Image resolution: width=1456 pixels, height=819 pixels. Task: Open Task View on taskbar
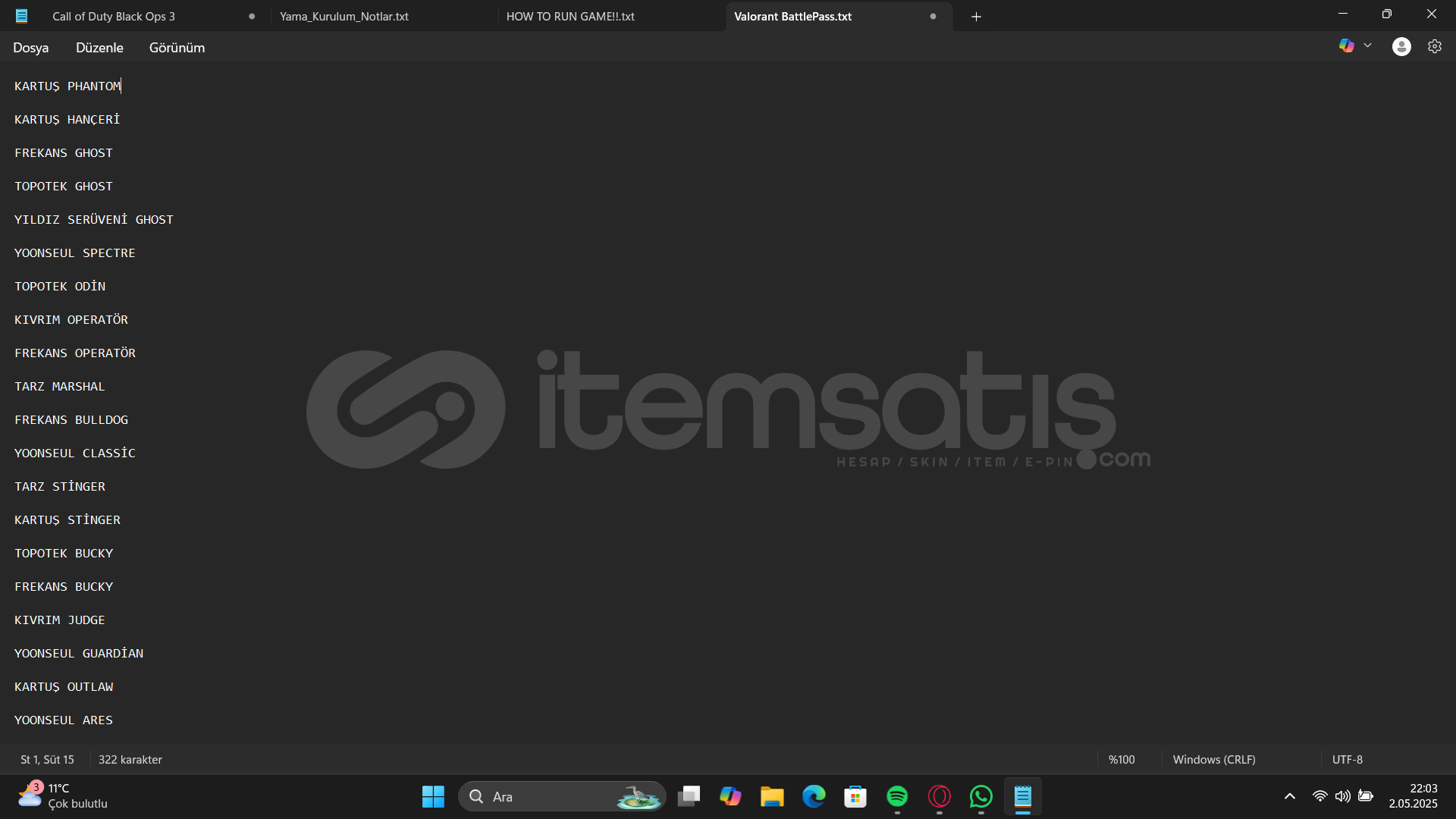pos(689,796)
